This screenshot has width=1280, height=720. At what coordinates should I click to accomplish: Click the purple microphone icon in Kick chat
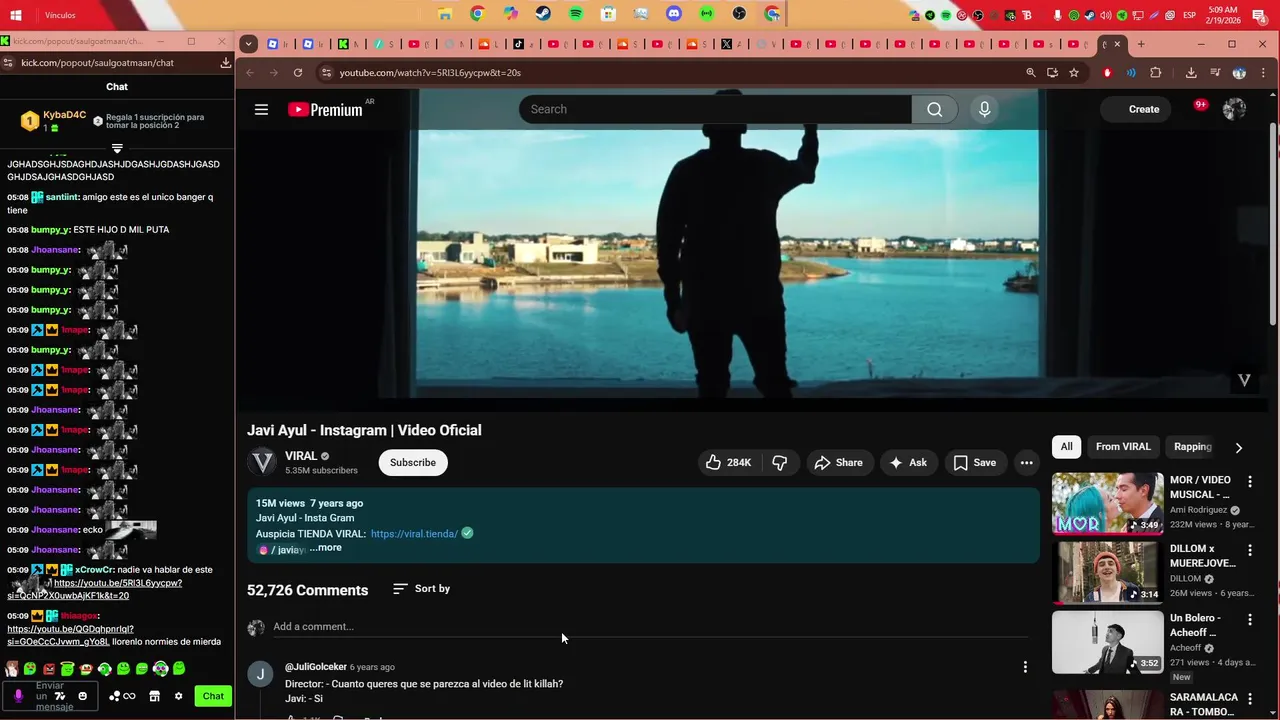[x=18, y=696]
